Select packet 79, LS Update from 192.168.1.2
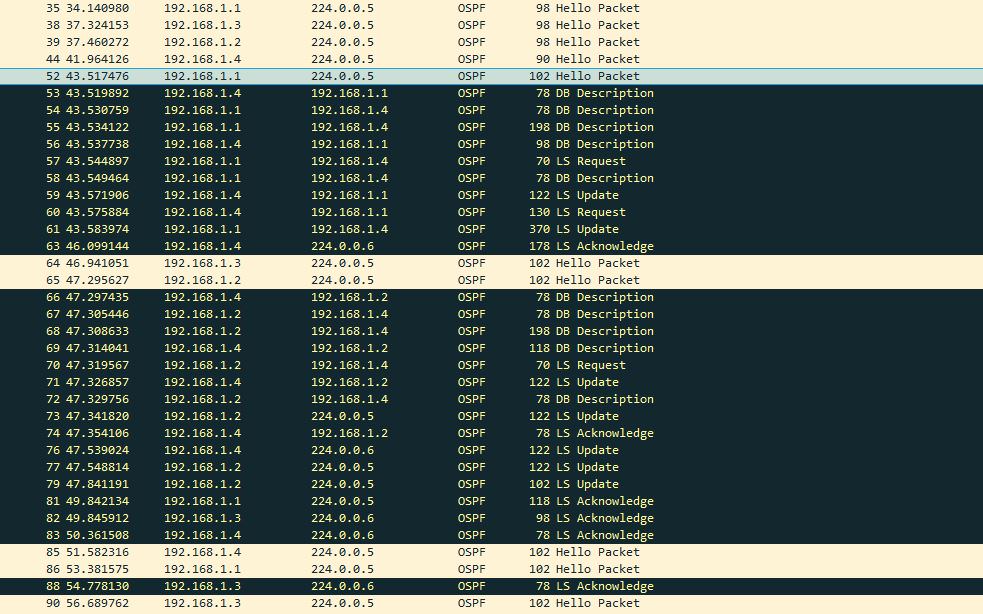 click(x=300, y=483)
